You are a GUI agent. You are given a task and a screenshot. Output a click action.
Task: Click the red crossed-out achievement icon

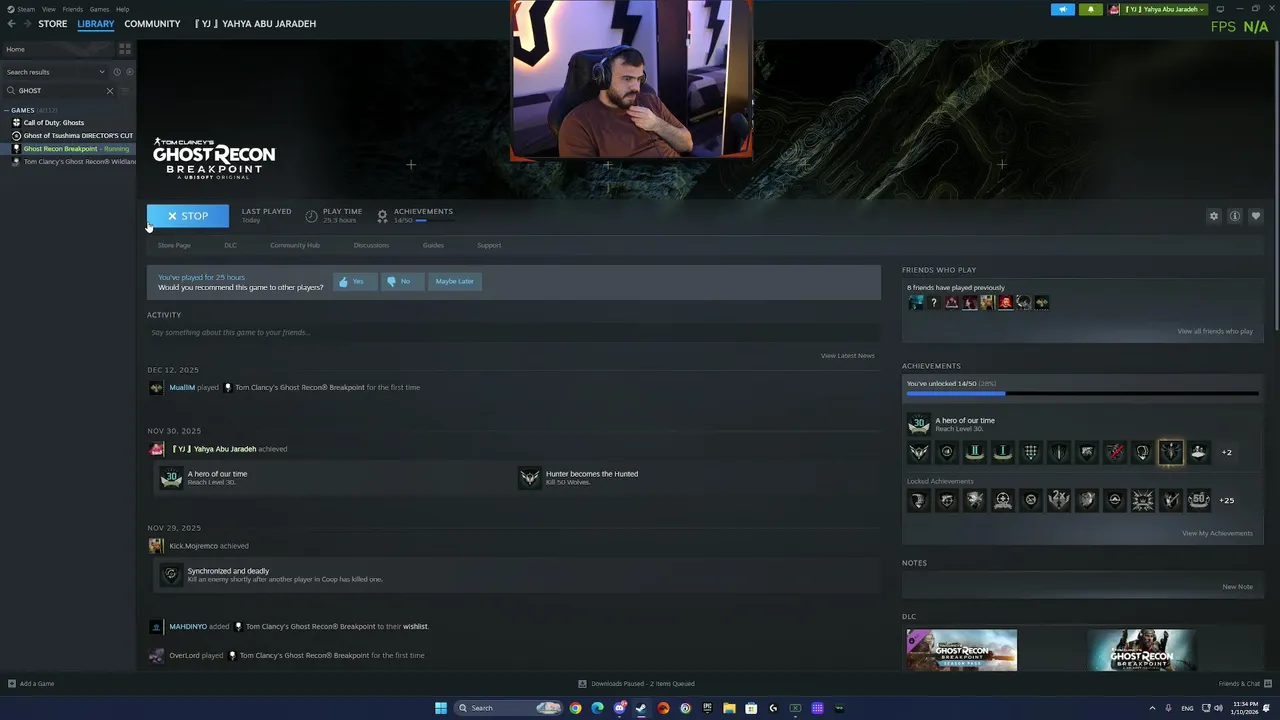[x=1114, y=452]
